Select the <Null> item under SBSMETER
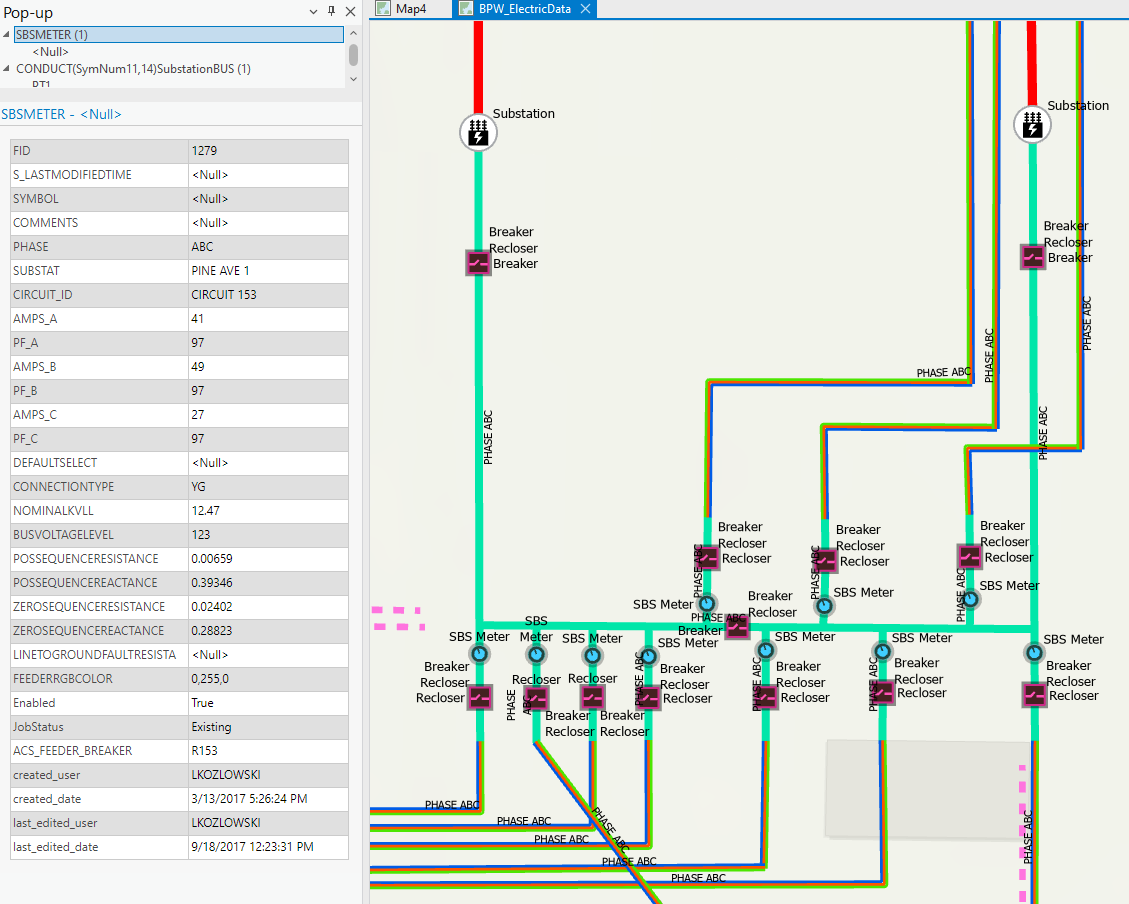 coord(50,51)
